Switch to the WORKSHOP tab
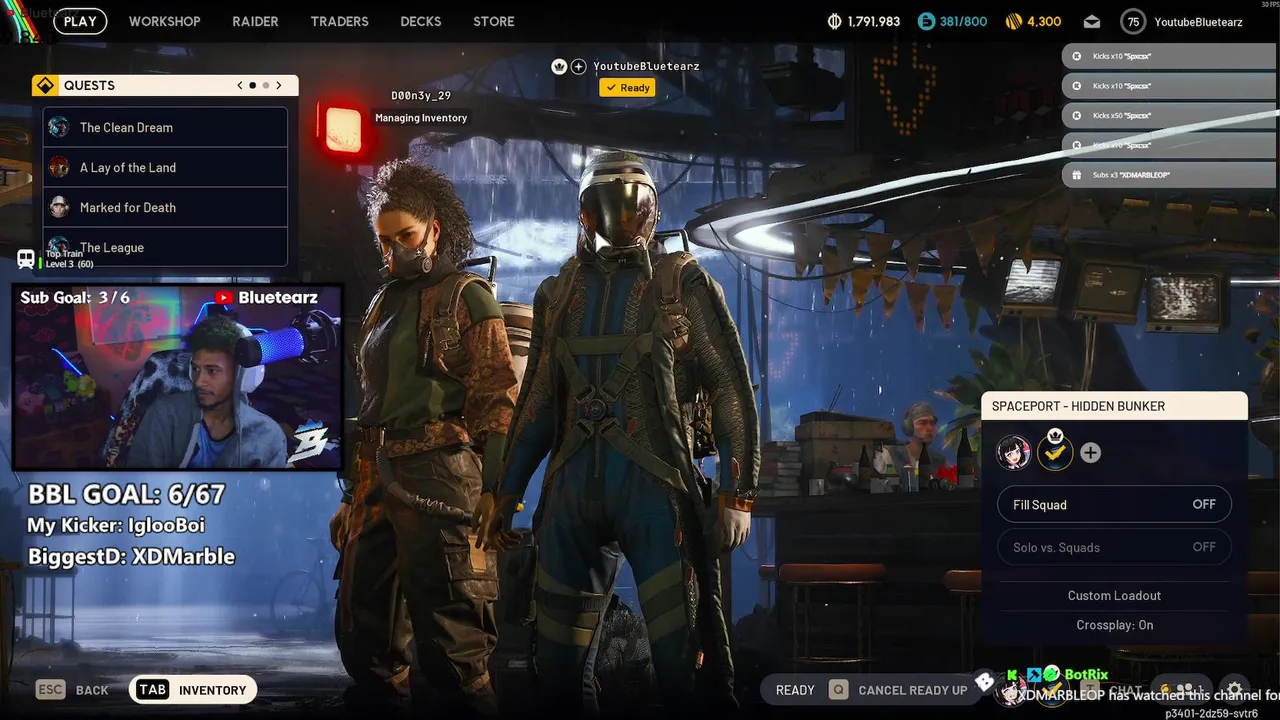 click(164, 21)
